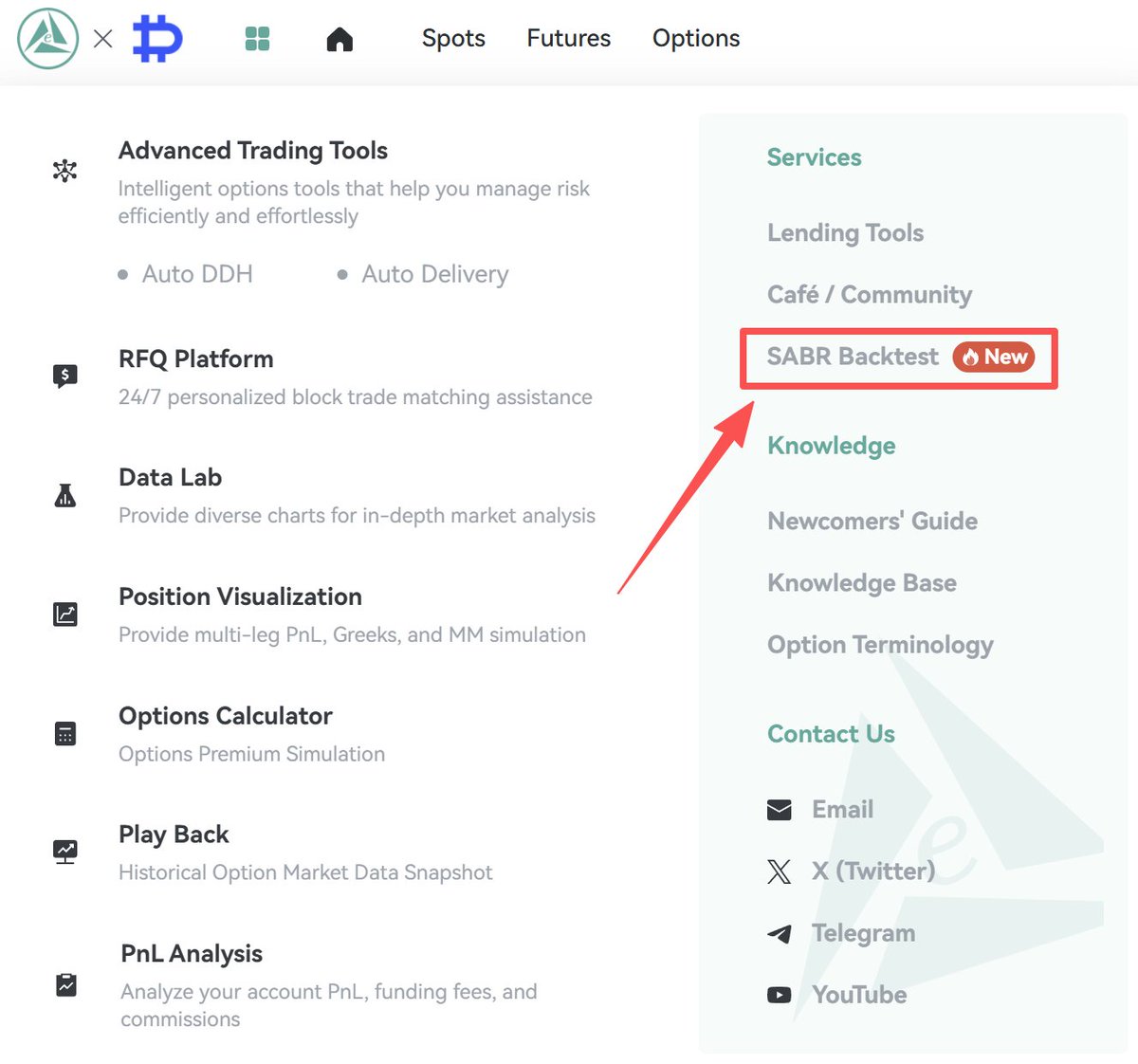This screenshot has height=1064, width=1138.
Task: Click the Data Lab flask icon
Action: pos(64,495)
